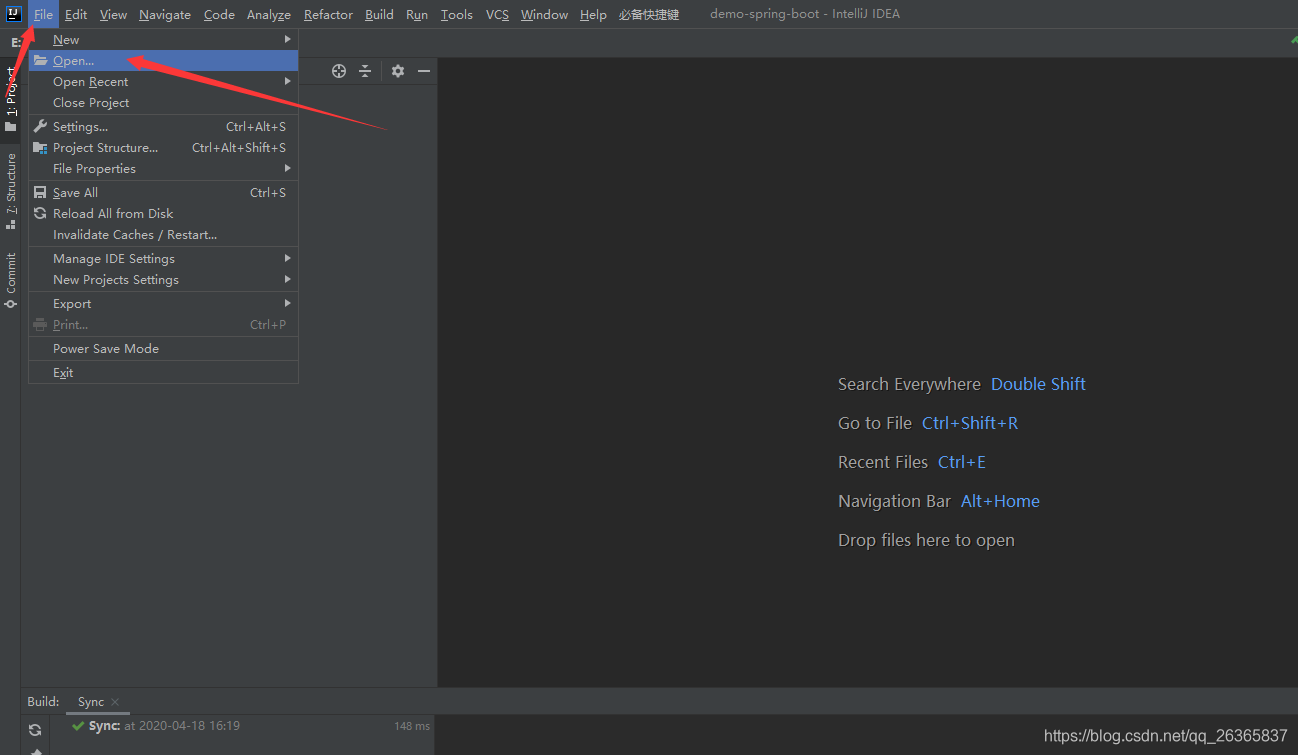Click the Reload All from Disk icon

[40, 214]
